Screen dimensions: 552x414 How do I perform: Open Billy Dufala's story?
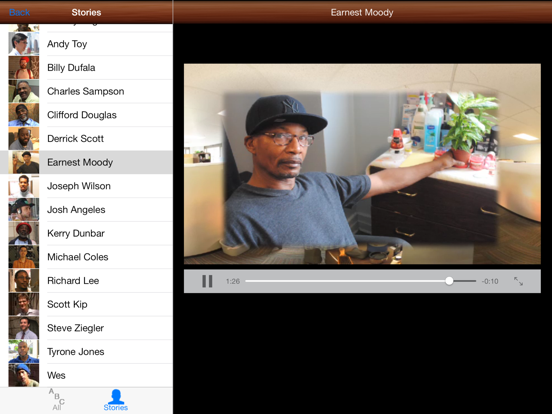pyautogui.click(x=86, y=68)
